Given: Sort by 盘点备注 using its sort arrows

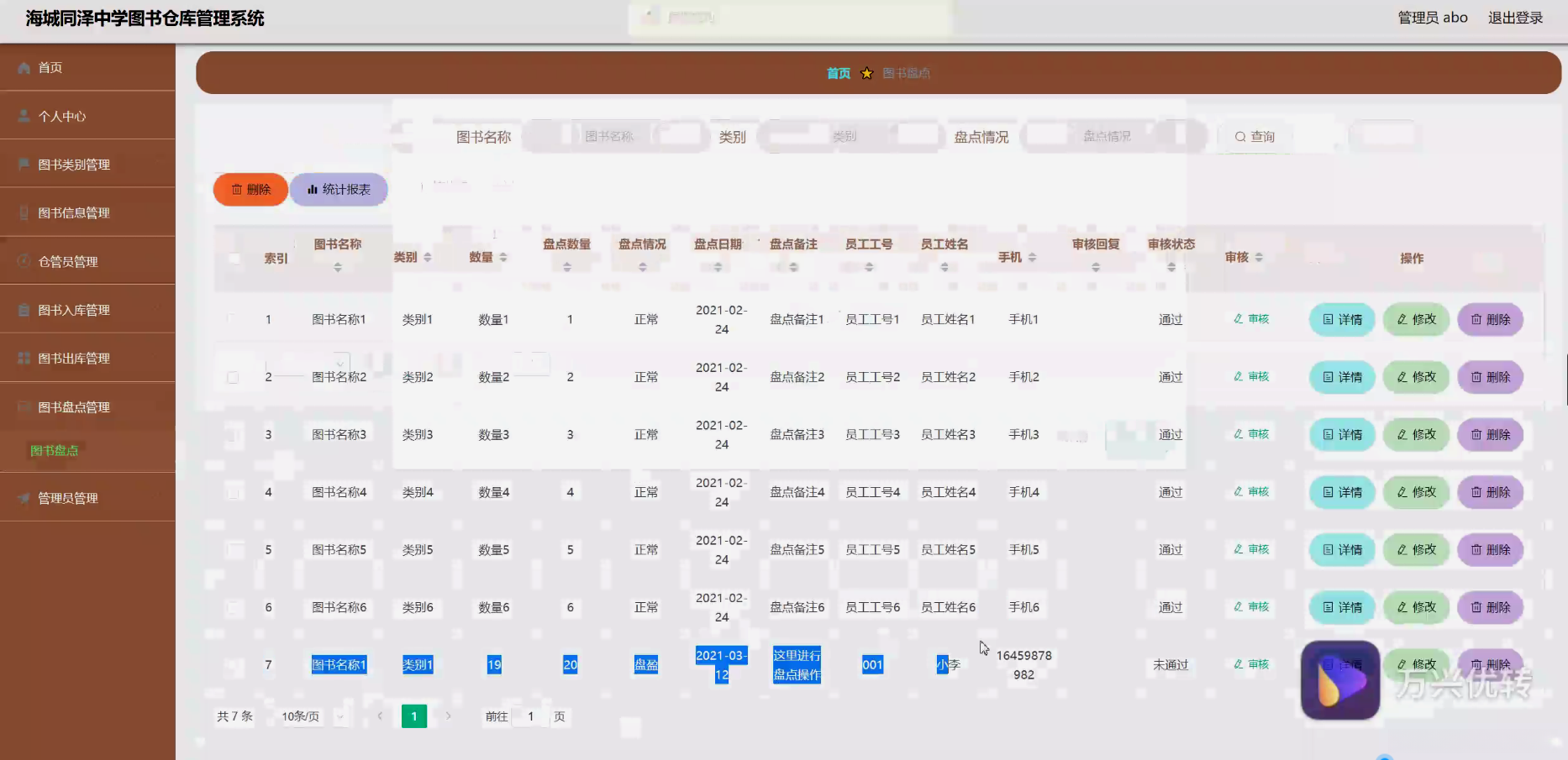Looking at the screenshot, I should point(794,267).
